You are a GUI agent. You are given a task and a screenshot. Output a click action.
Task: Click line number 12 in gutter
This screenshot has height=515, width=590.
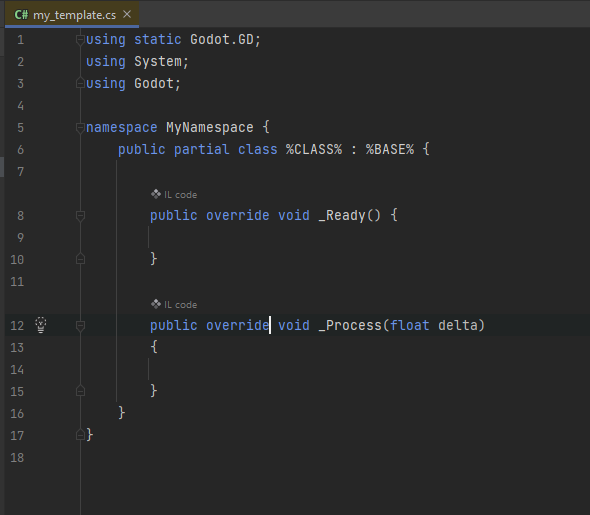click(x=17, y=325)
